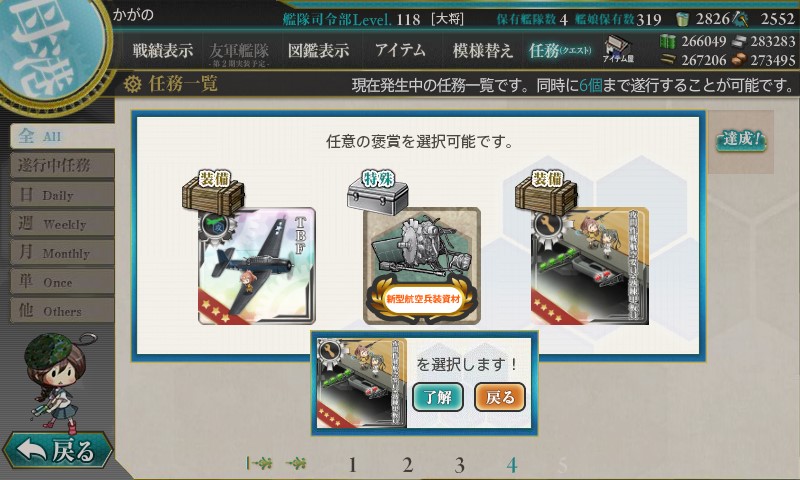This screenshot has height=480, width=800.
Task: Show only 遂行中任務 active quests
Action: click(62, 165)
